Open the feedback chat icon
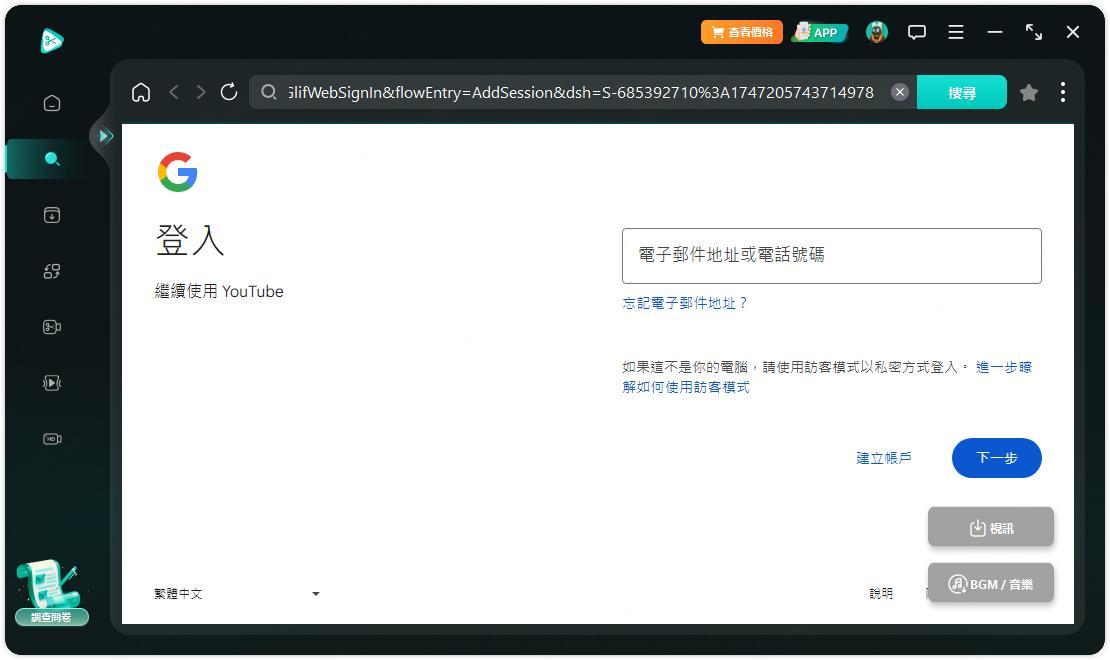 tap(917, 32)
